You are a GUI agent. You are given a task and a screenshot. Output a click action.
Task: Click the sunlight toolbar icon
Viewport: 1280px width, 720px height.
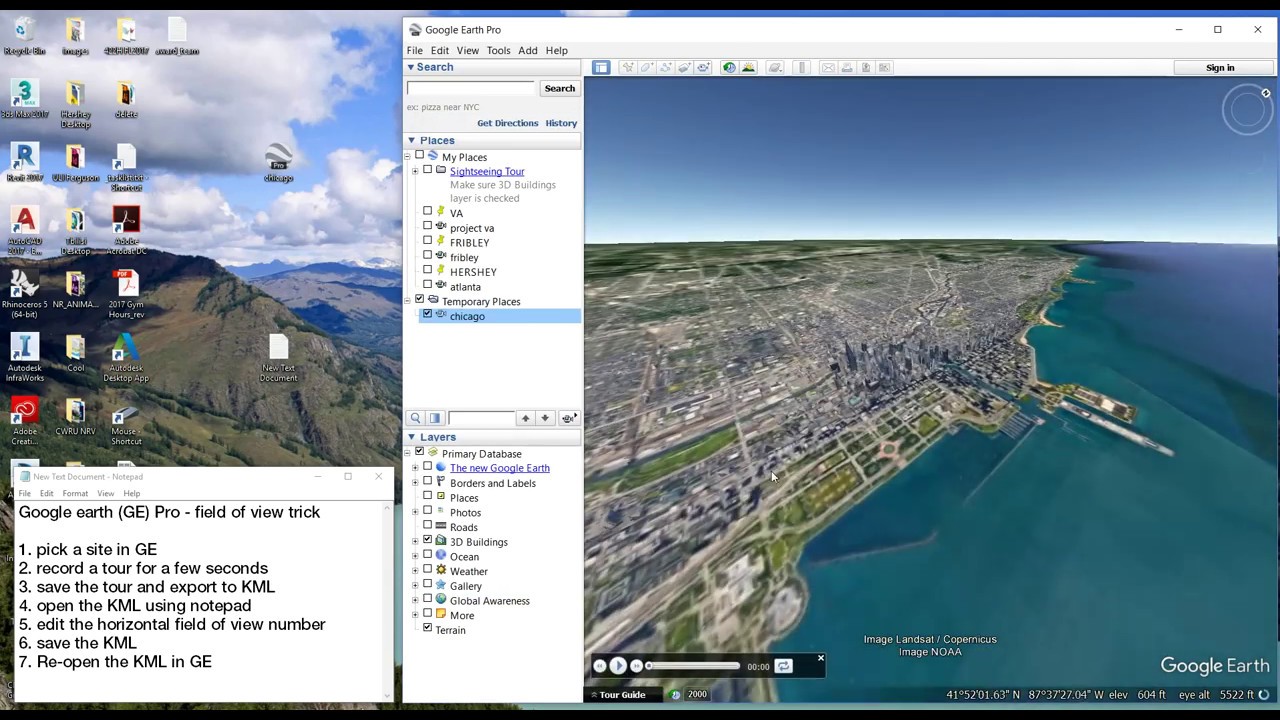coord(748,68)
